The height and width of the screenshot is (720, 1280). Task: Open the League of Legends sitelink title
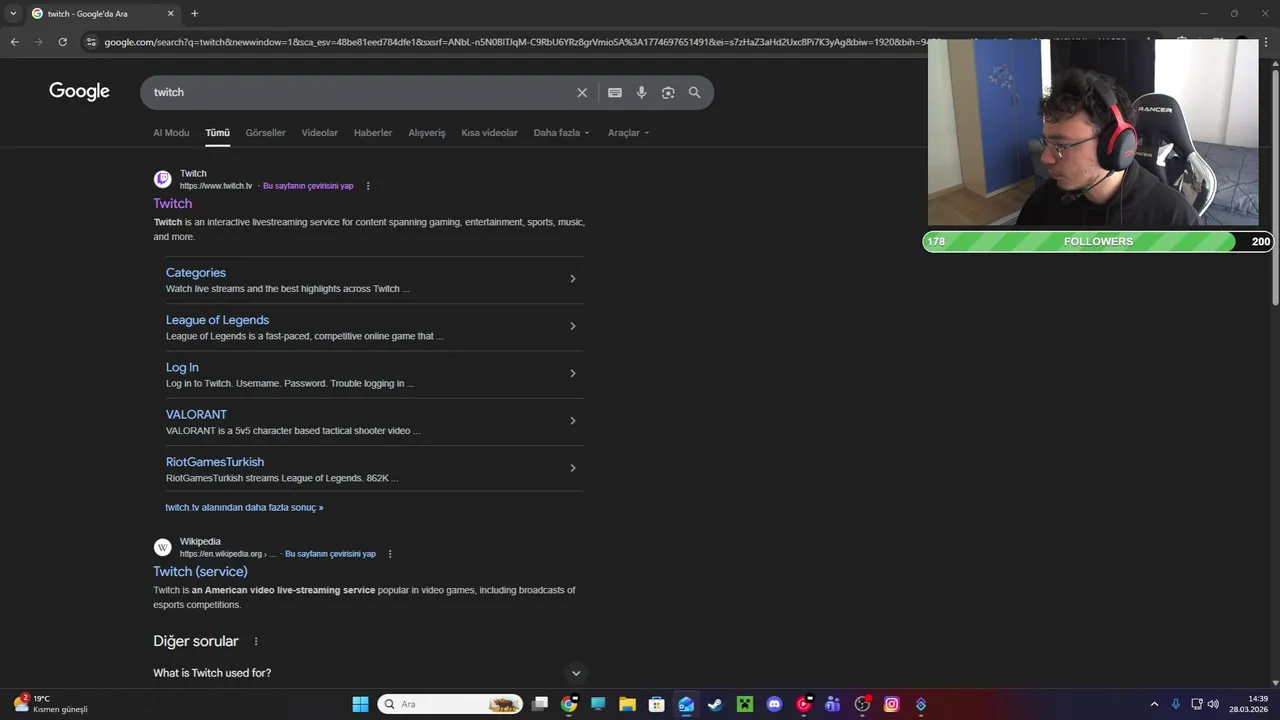[217, 320]
